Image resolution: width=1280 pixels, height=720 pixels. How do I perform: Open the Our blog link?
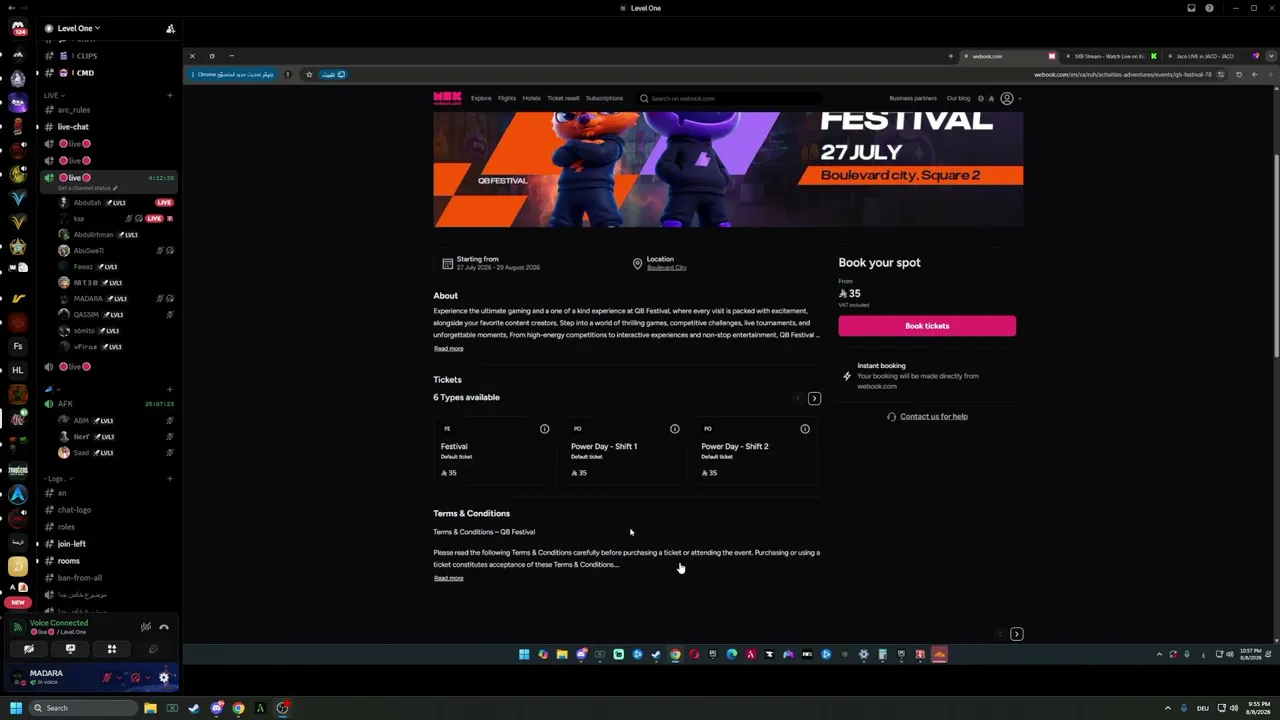click(x=958, y=98)
